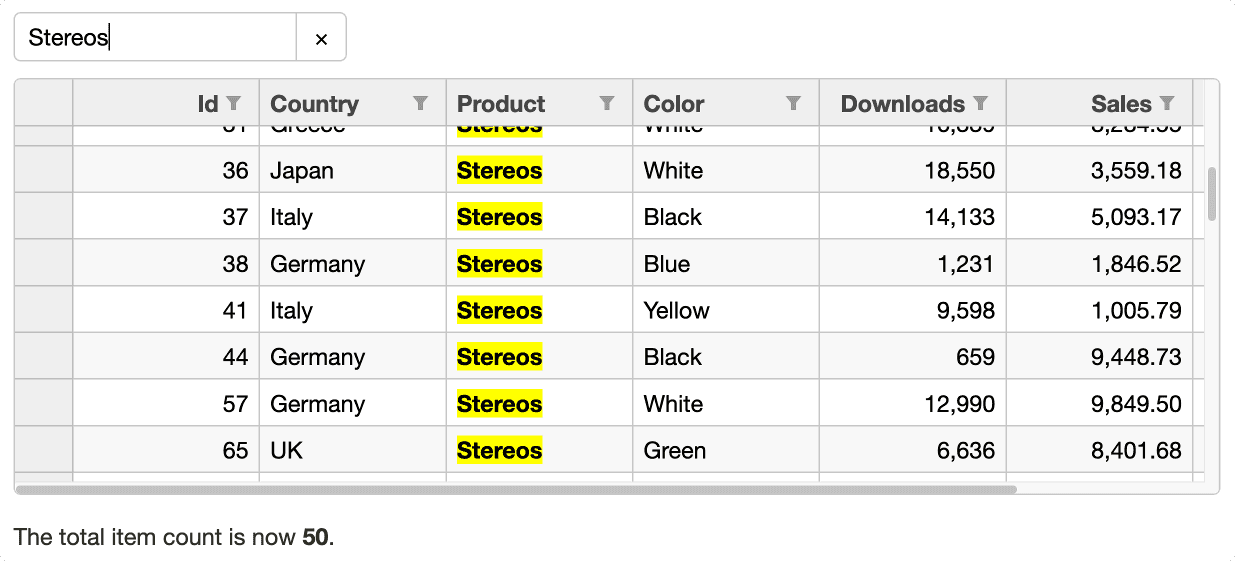
Task: Sort by the Color column header
Action: (x=674, y=104)
